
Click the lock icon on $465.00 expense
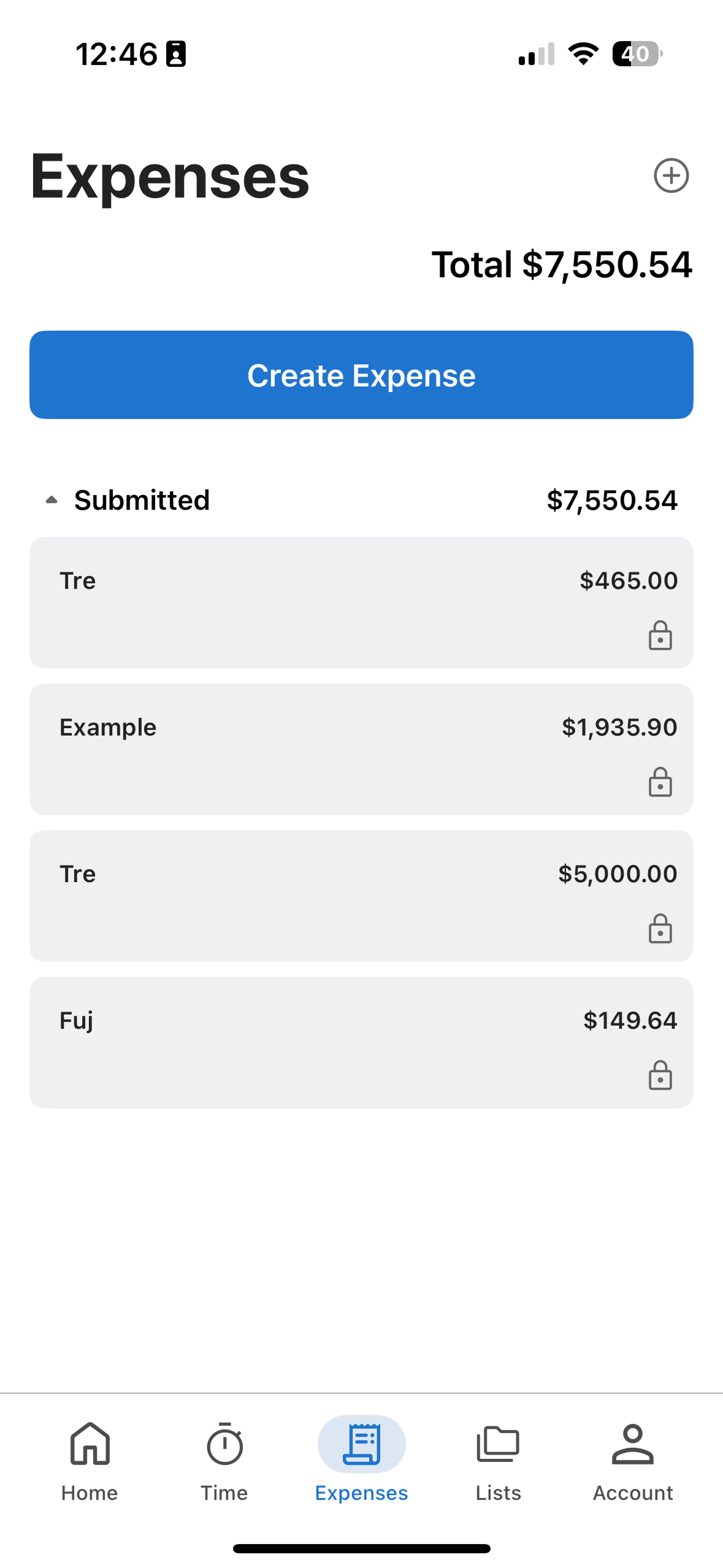click(x=660, y=635)
